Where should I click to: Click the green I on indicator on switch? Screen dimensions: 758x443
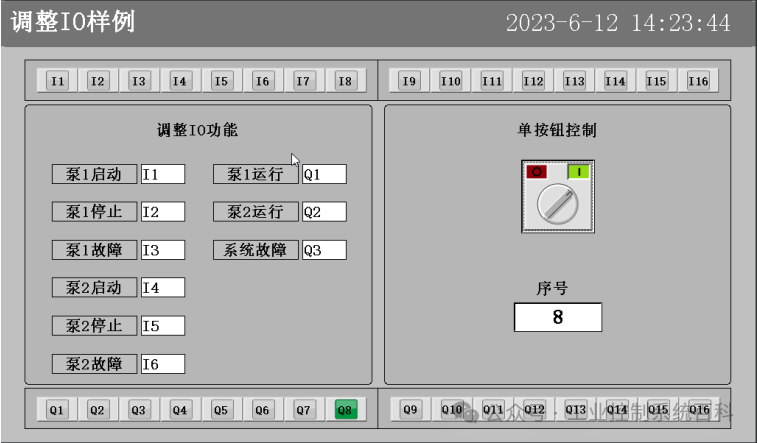[578, 171]
